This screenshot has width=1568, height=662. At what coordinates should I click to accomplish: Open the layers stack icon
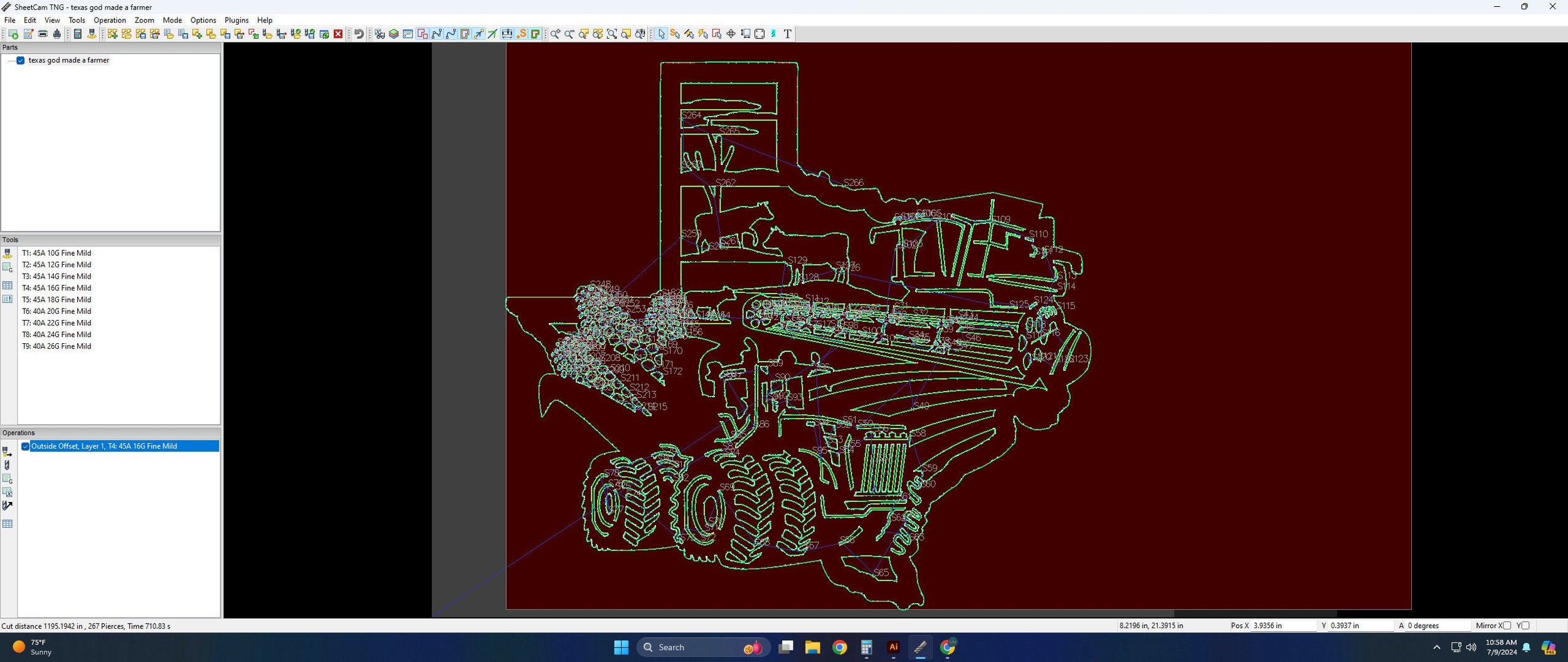(394, 34)
